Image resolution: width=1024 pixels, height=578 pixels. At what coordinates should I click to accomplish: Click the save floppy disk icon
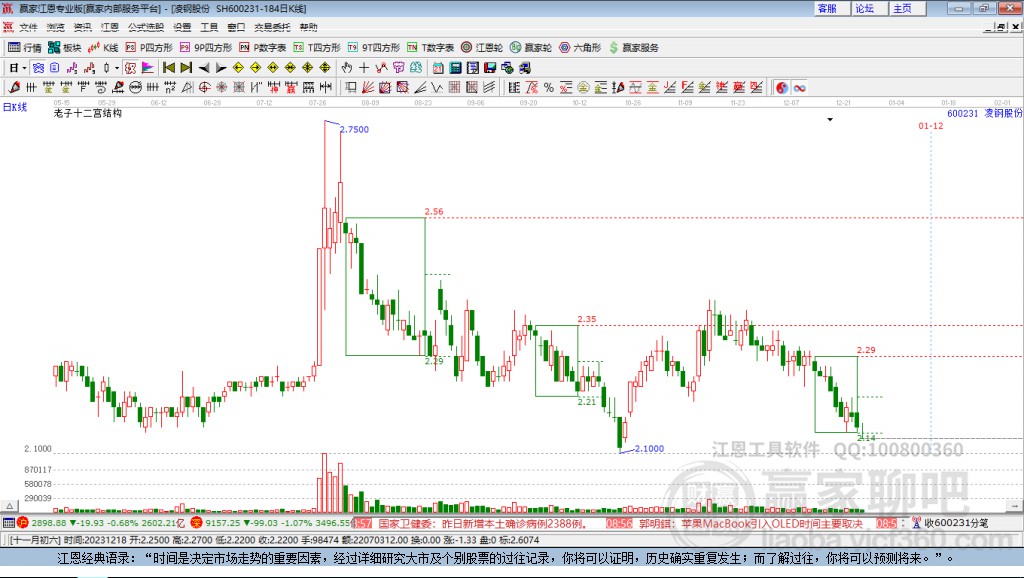(x=490, y=68)
